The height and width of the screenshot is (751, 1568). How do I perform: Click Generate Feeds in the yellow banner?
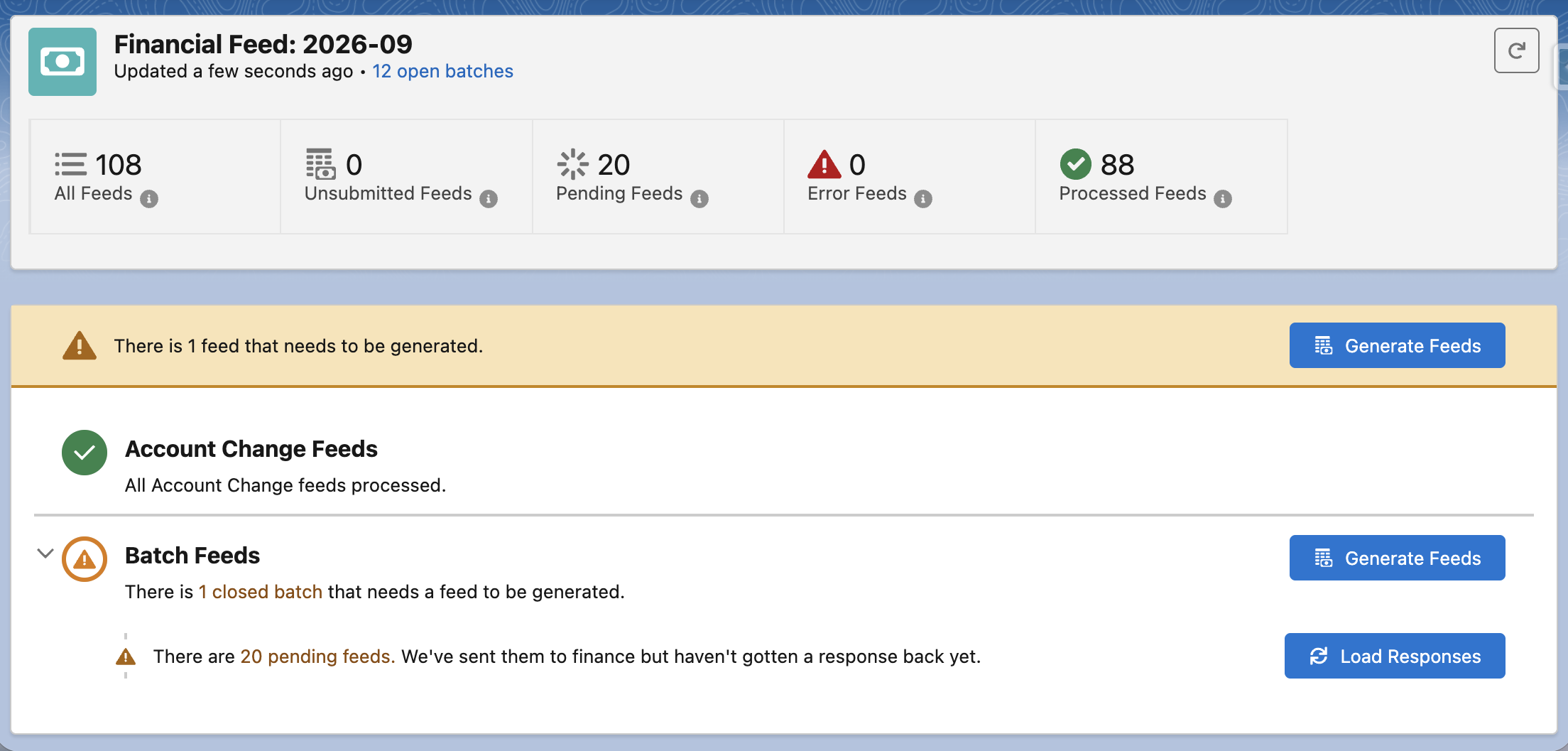[1397, 345]
